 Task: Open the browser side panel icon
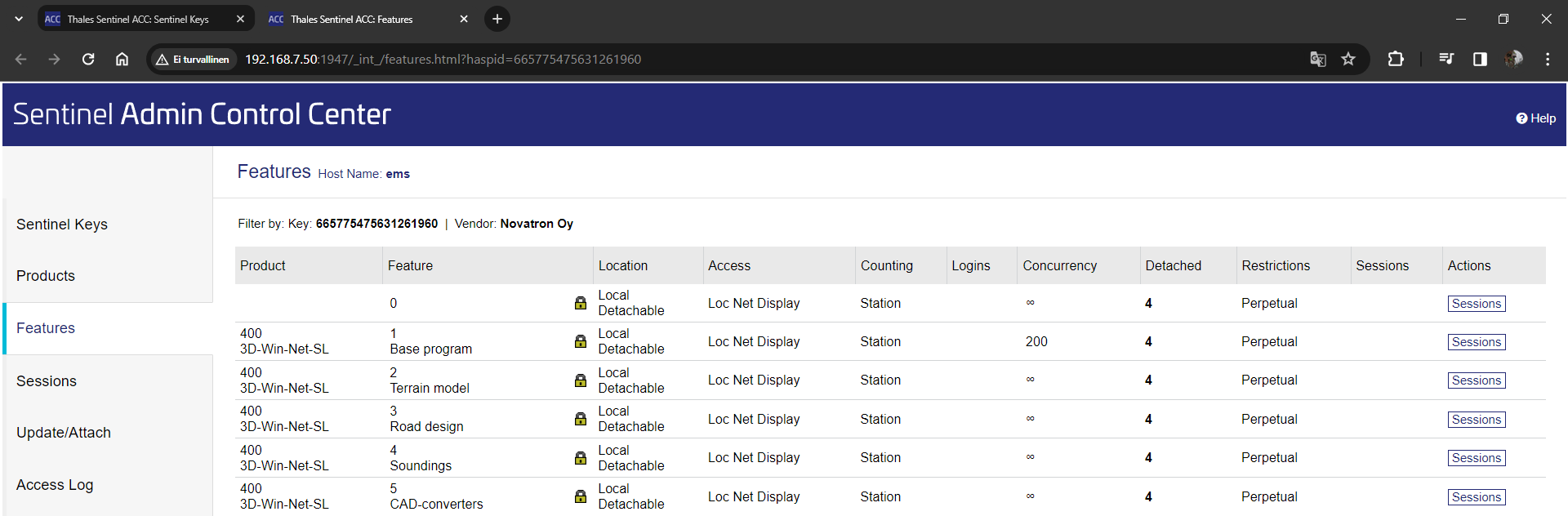(1480, 59)
